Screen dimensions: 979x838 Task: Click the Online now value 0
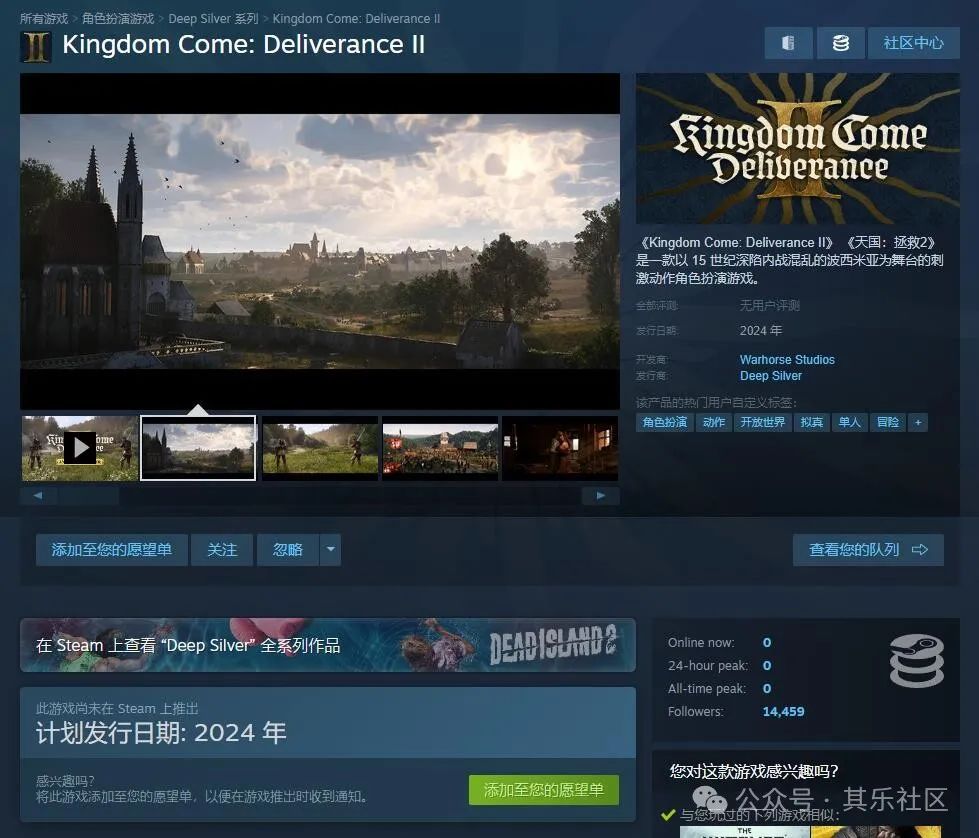click(x=767, y=643)
